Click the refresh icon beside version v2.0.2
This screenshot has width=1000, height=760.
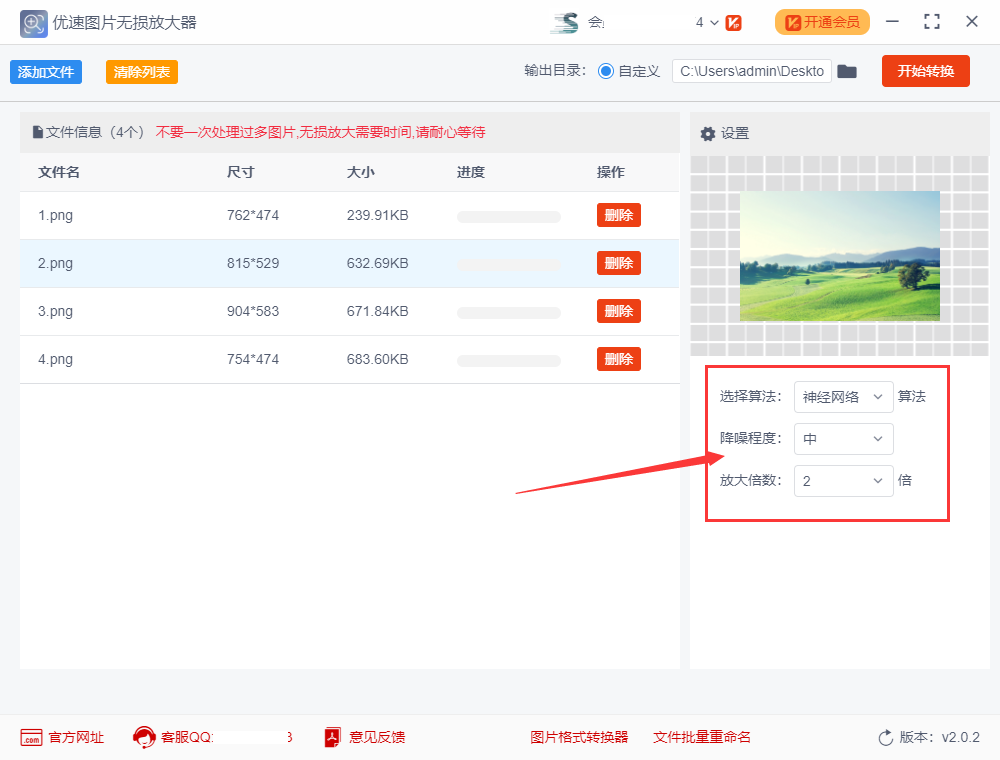click(x=884, y=737)
